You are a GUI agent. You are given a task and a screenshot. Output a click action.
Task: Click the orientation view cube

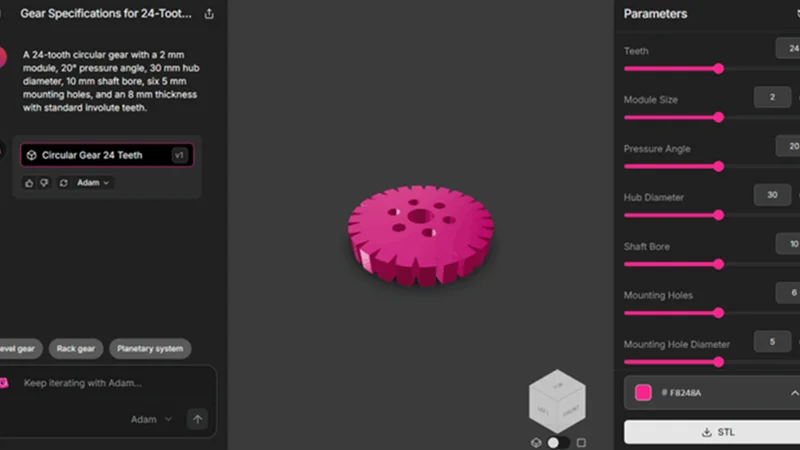tap(557, 401)
